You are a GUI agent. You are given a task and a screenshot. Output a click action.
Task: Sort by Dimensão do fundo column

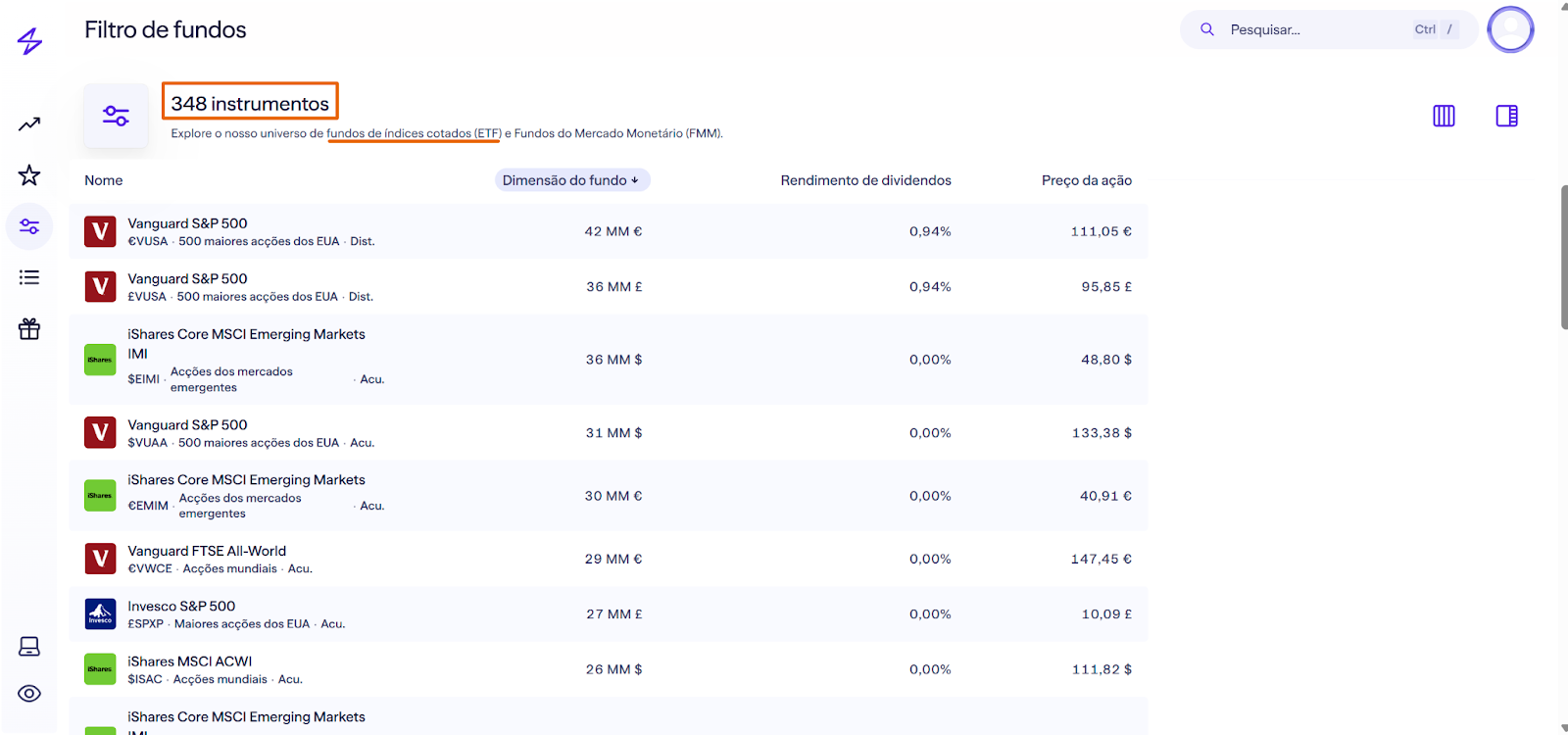572,180
